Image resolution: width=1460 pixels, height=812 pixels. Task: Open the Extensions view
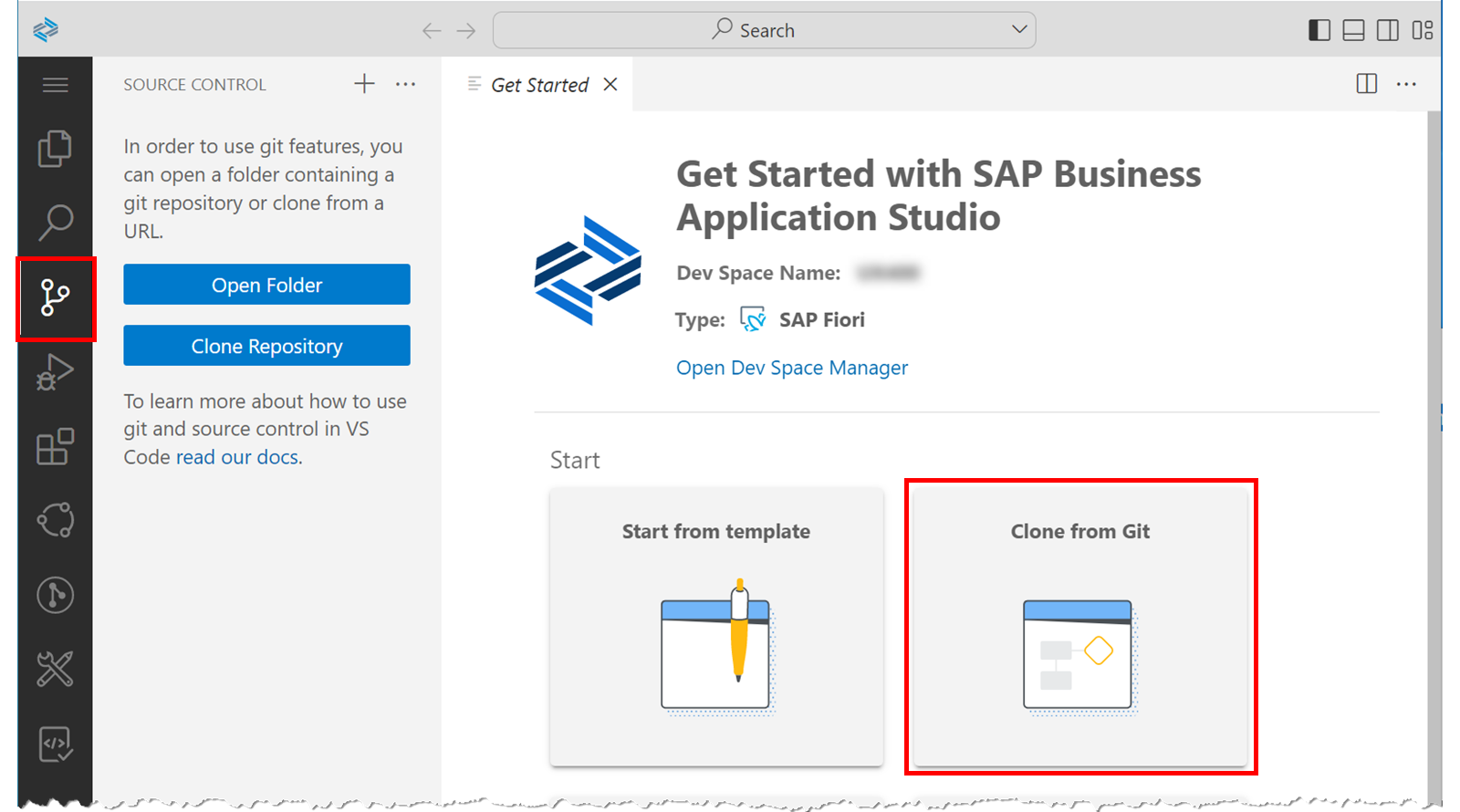55,446
